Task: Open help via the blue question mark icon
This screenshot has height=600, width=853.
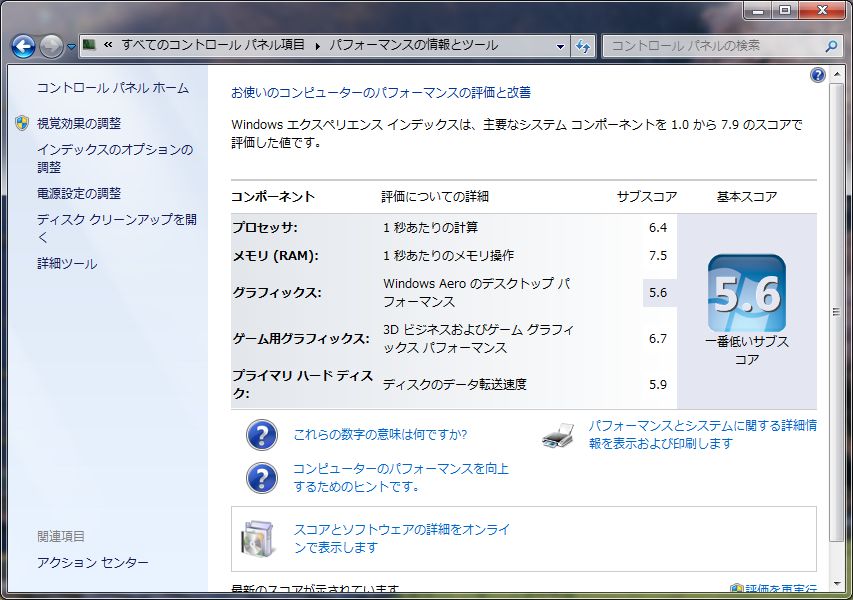Action: (x=818, y=75)
